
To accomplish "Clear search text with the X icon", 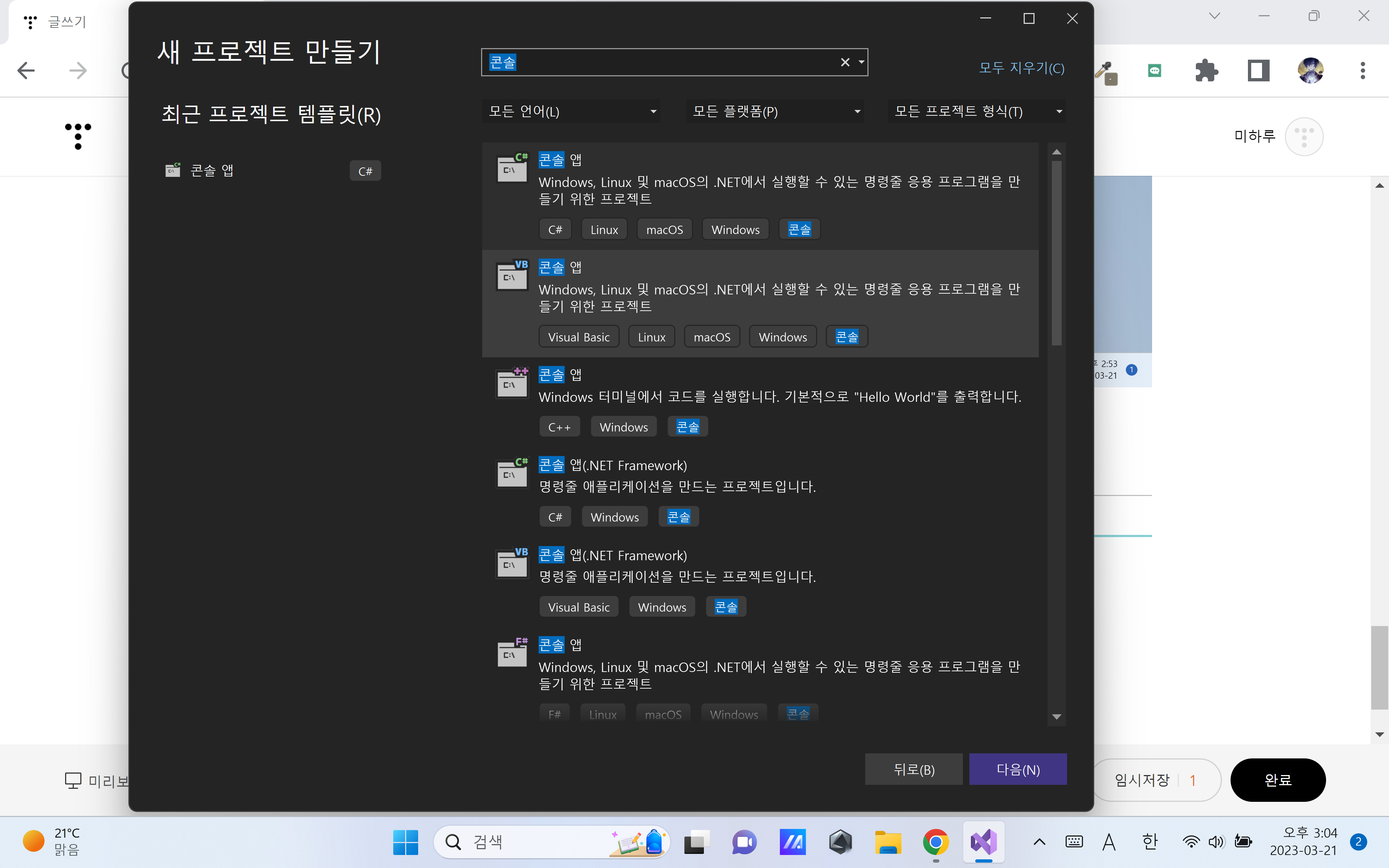I will 845,62.
